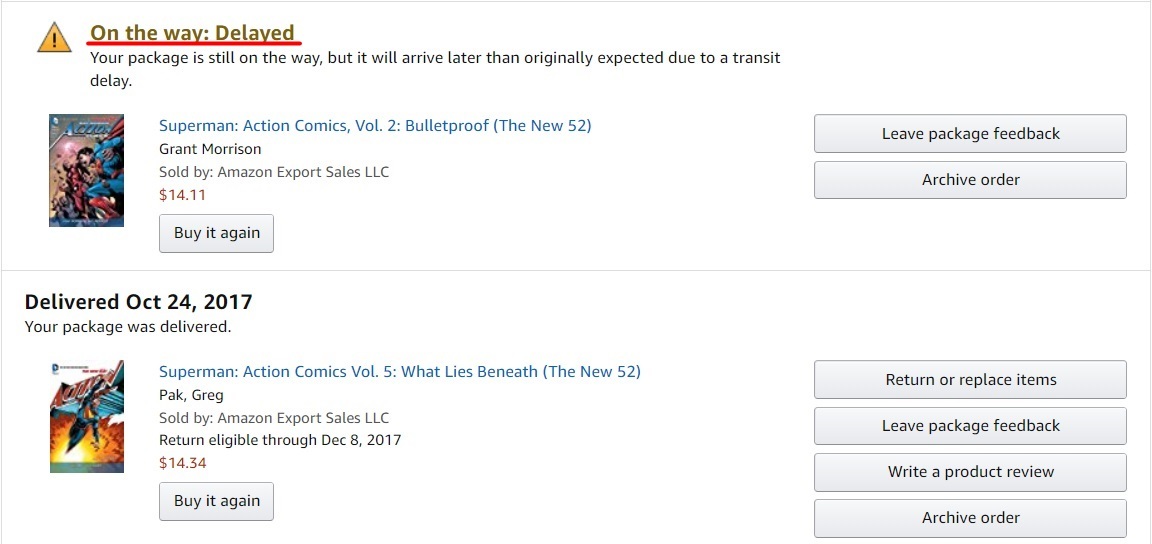Open the Superman Action Comics Vol. 2 Bulletproof link
The image size is (1152, 544).
(375, 126)
